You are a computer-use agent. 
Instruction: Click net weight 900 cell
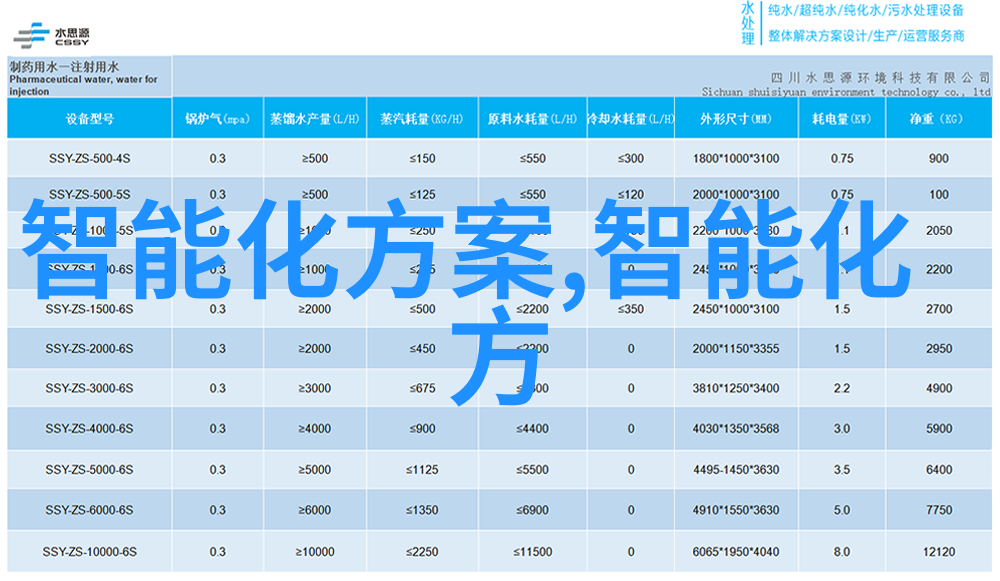point(939,158)
